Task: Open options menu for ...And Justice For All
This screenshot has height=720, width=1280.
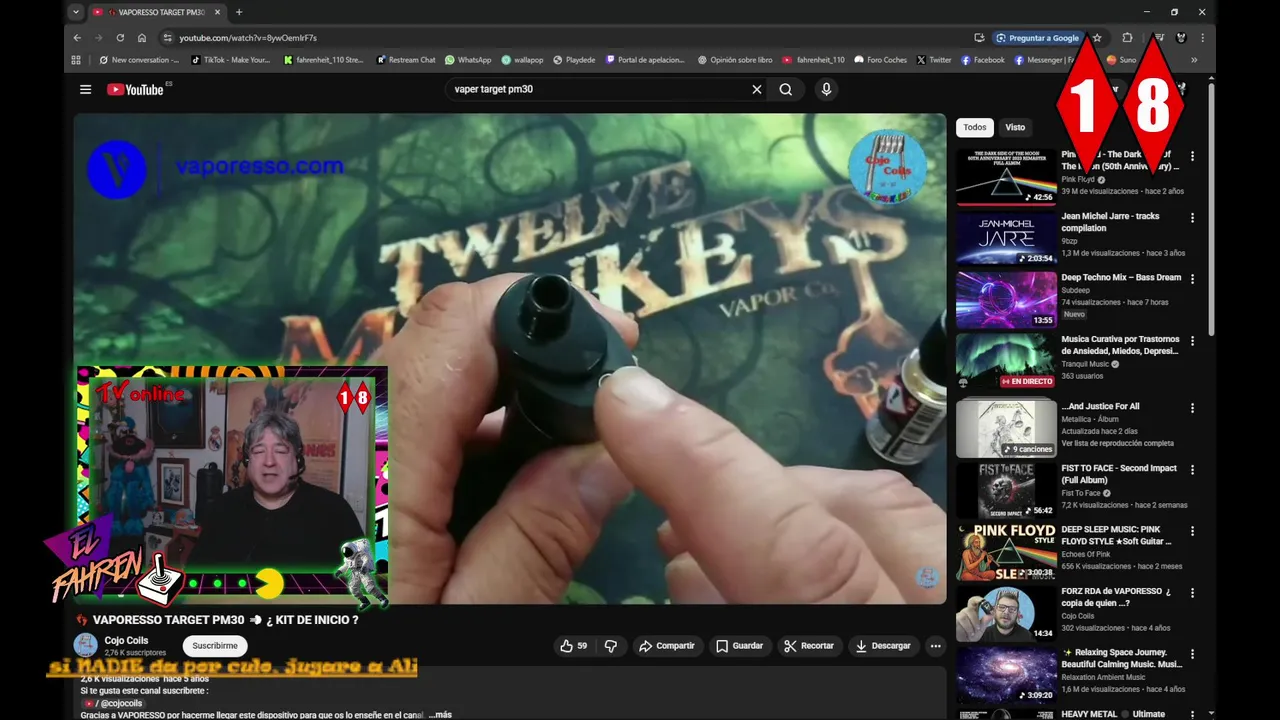Action: tap(1192, 408)
